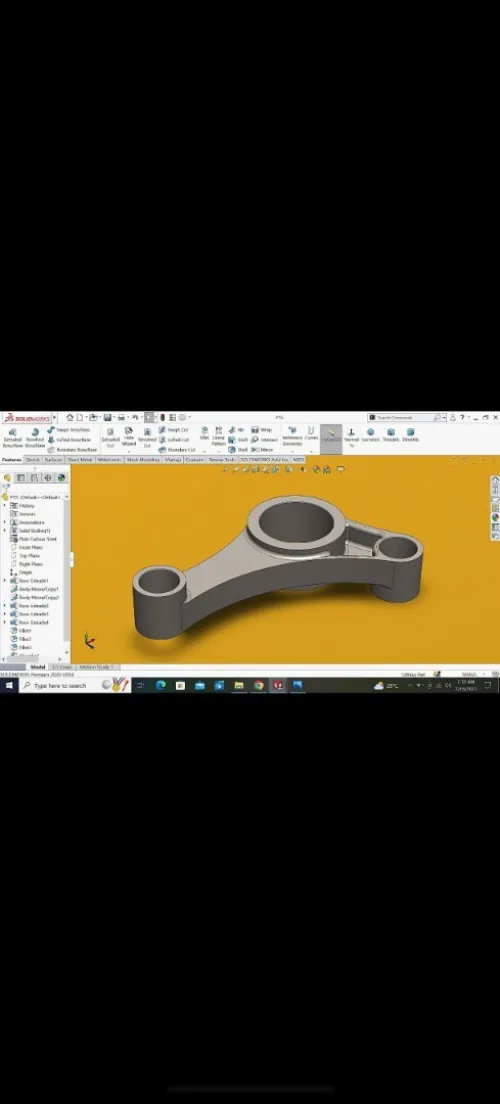Select the Mirror tool
This screenshot has height=1104, width=500.
[263, 449]
